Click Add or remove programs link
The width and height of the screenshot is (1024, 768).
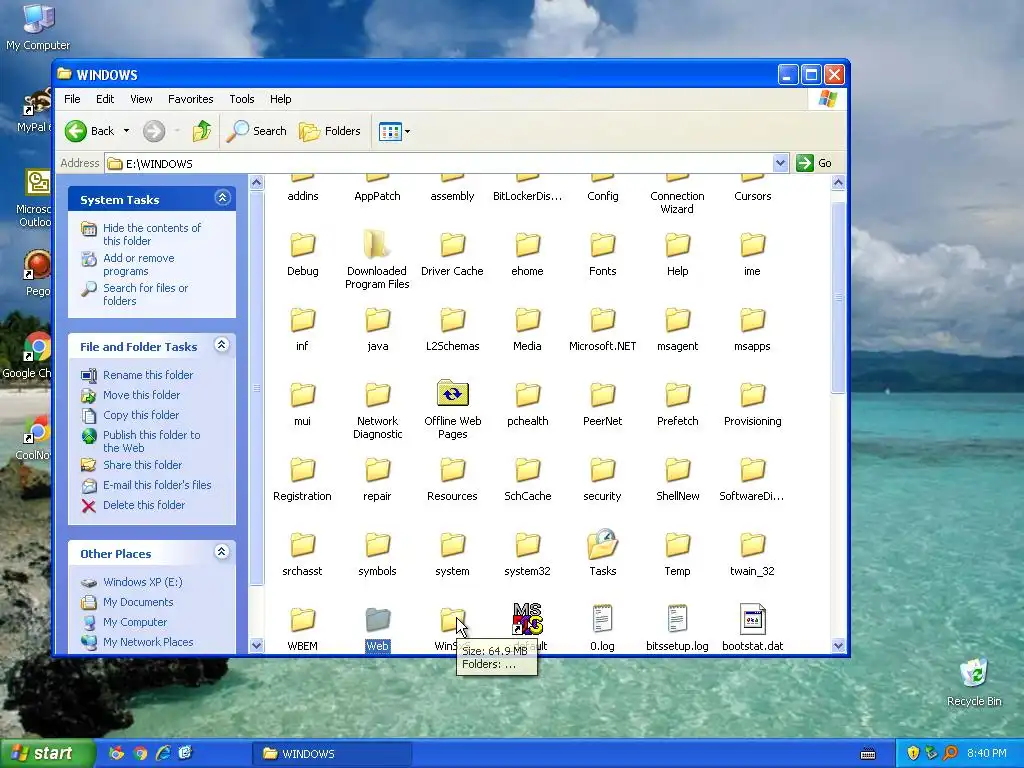[x=138, y=264]
